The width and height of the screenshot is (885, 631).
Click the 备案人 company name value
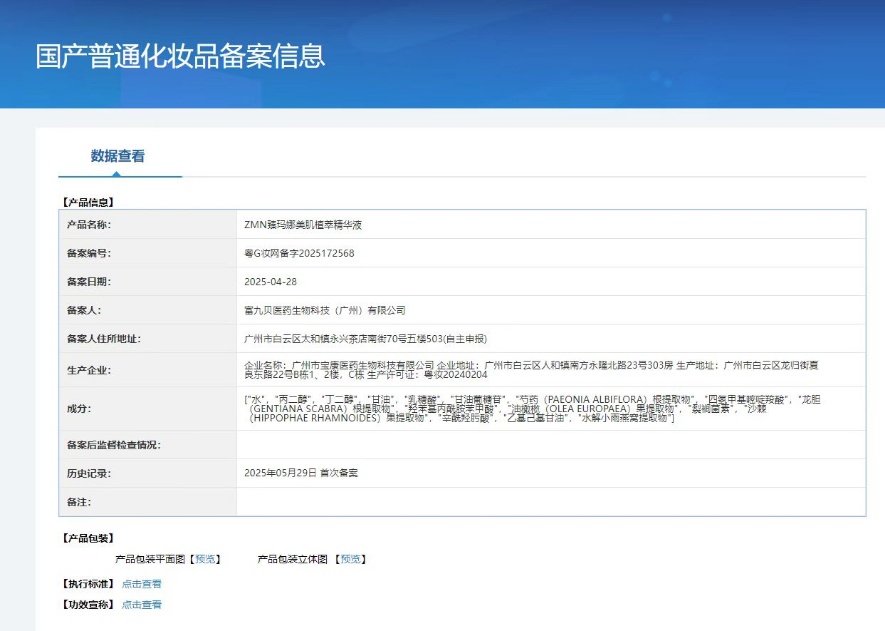(325, 311)
